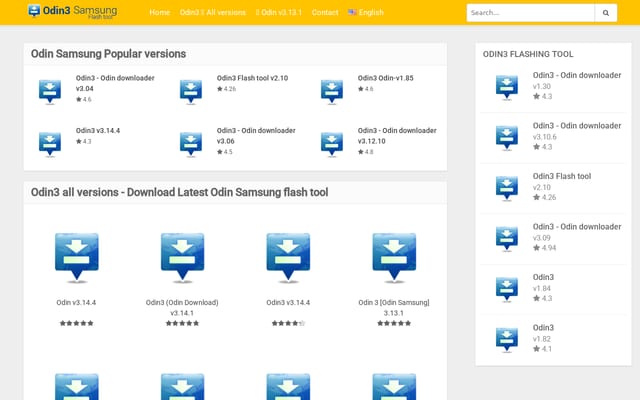Click download icon for Odin3 Odin-v1.85
This screenshot has width=640, height=400.
(x=331, y=92)
